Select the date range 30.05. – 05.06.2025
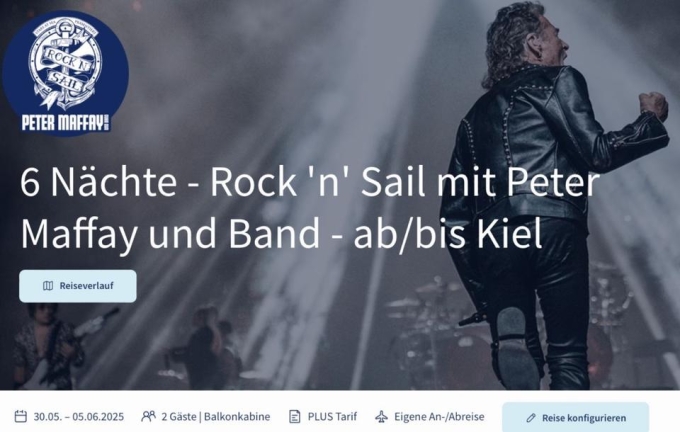 (x=78, y=417)
